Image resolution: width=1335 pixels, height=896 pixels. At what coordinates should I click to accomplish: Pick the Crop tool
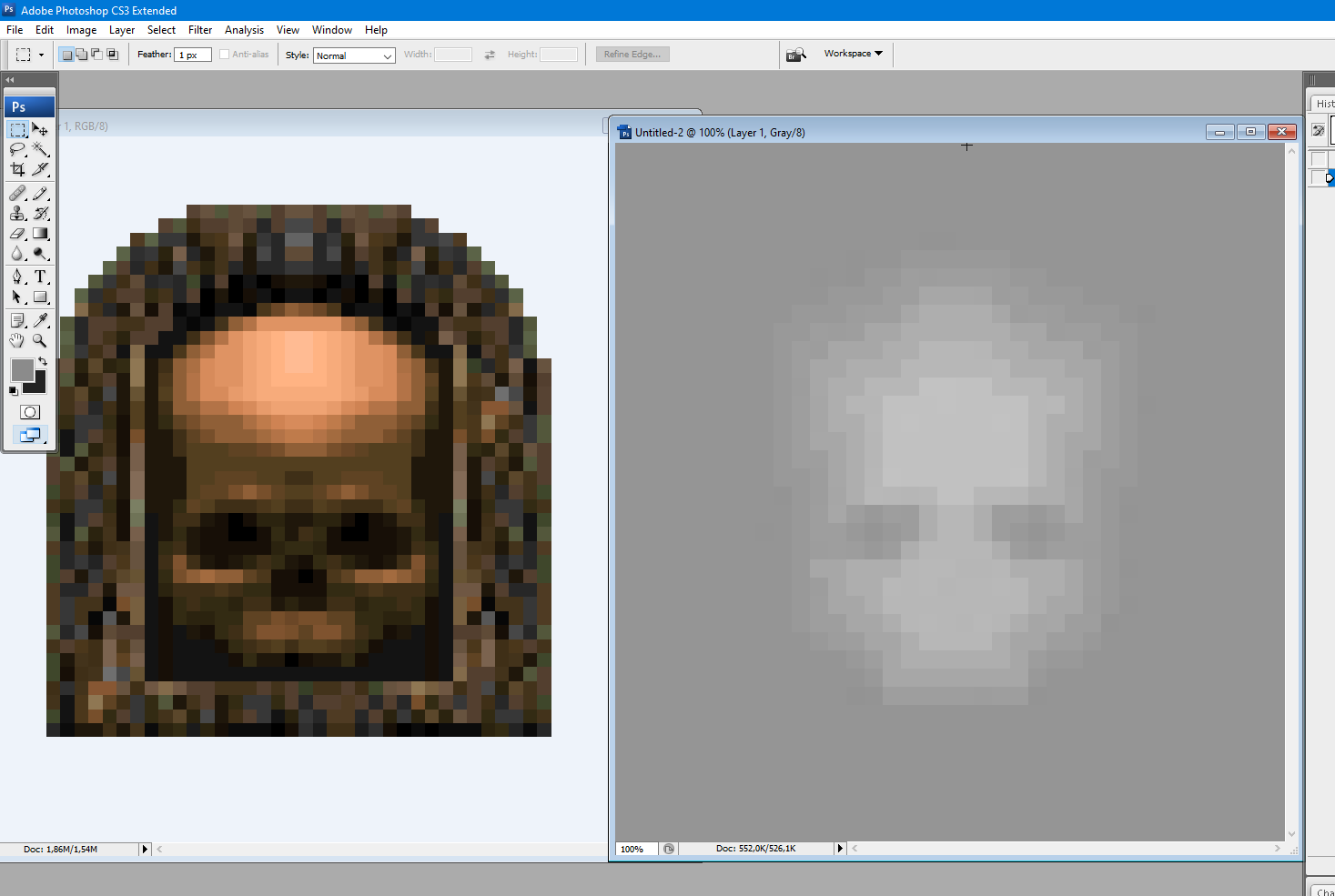17,169
